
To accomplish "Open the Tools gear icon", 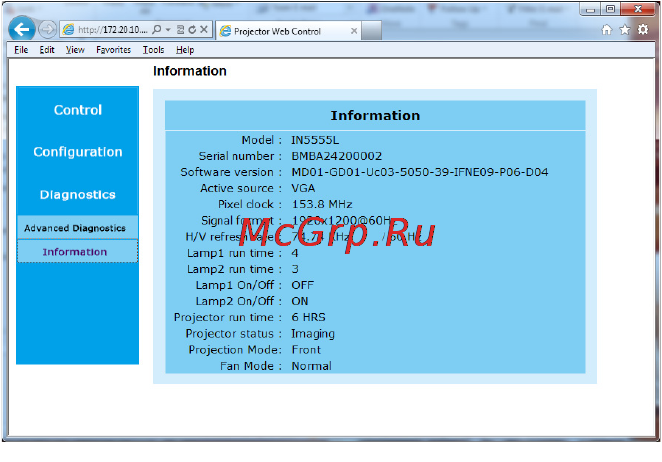I will pos(643,30).
